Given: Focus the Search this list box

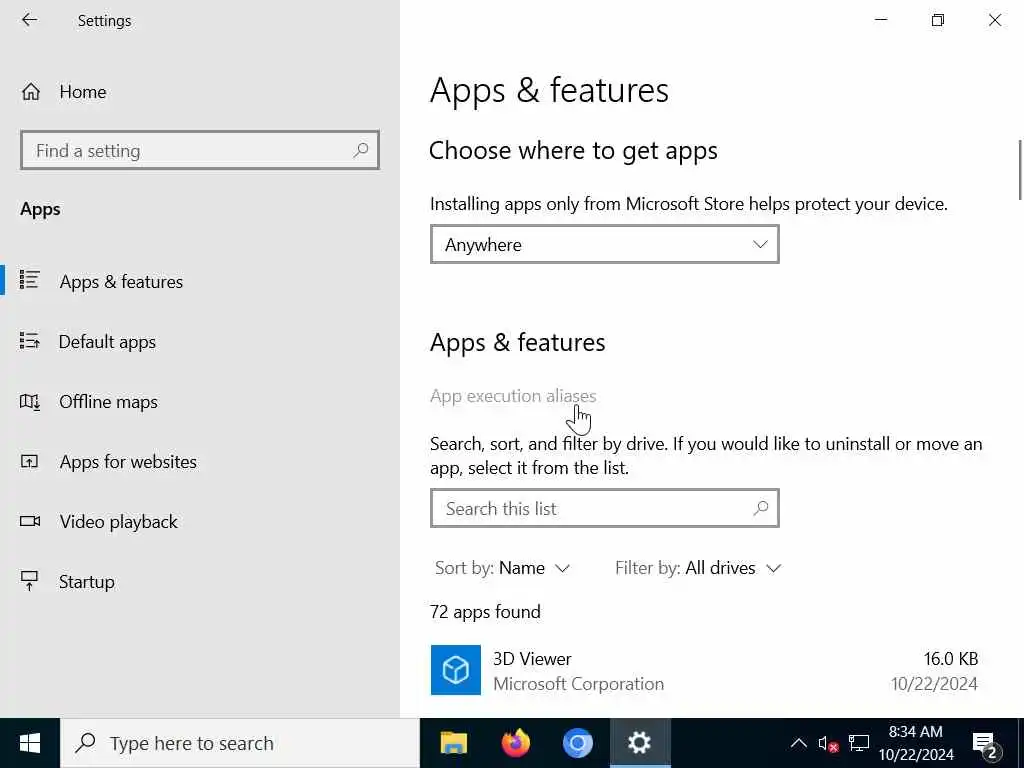Looking at the screenshot, I should click(x=605, y=508).
